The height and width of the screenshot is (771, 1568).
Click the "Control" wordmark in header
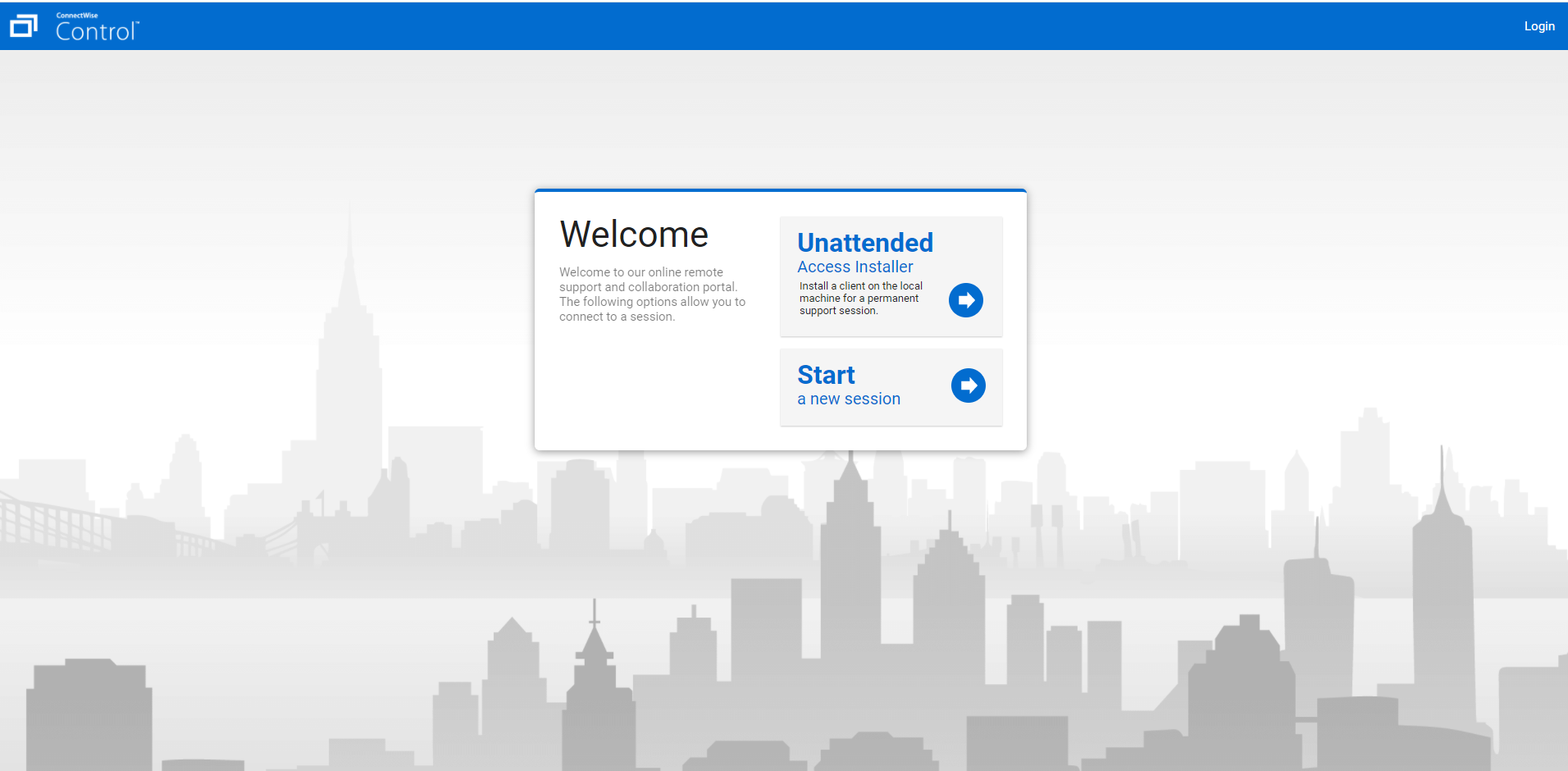[96, 32]
